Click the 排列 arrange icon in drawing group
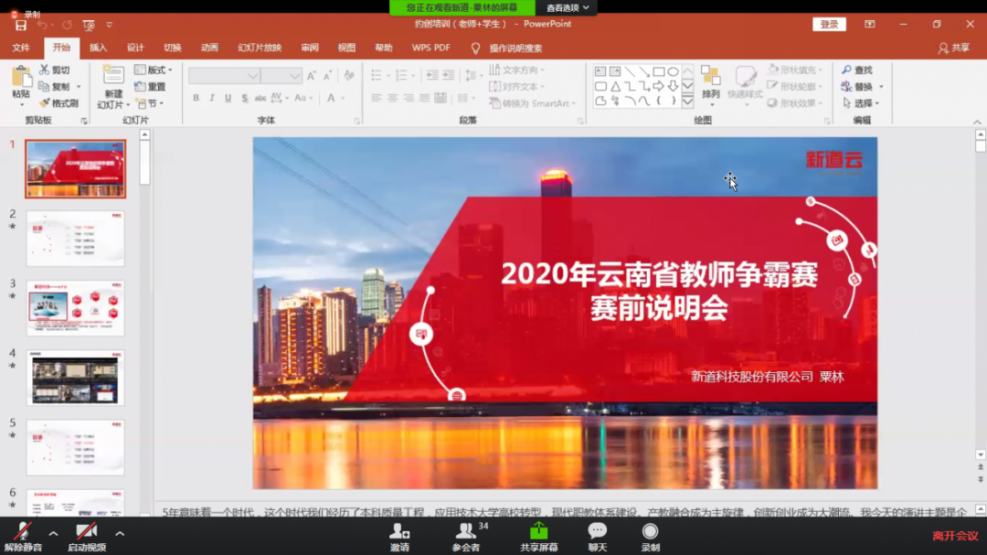 [x=710, y=78]
